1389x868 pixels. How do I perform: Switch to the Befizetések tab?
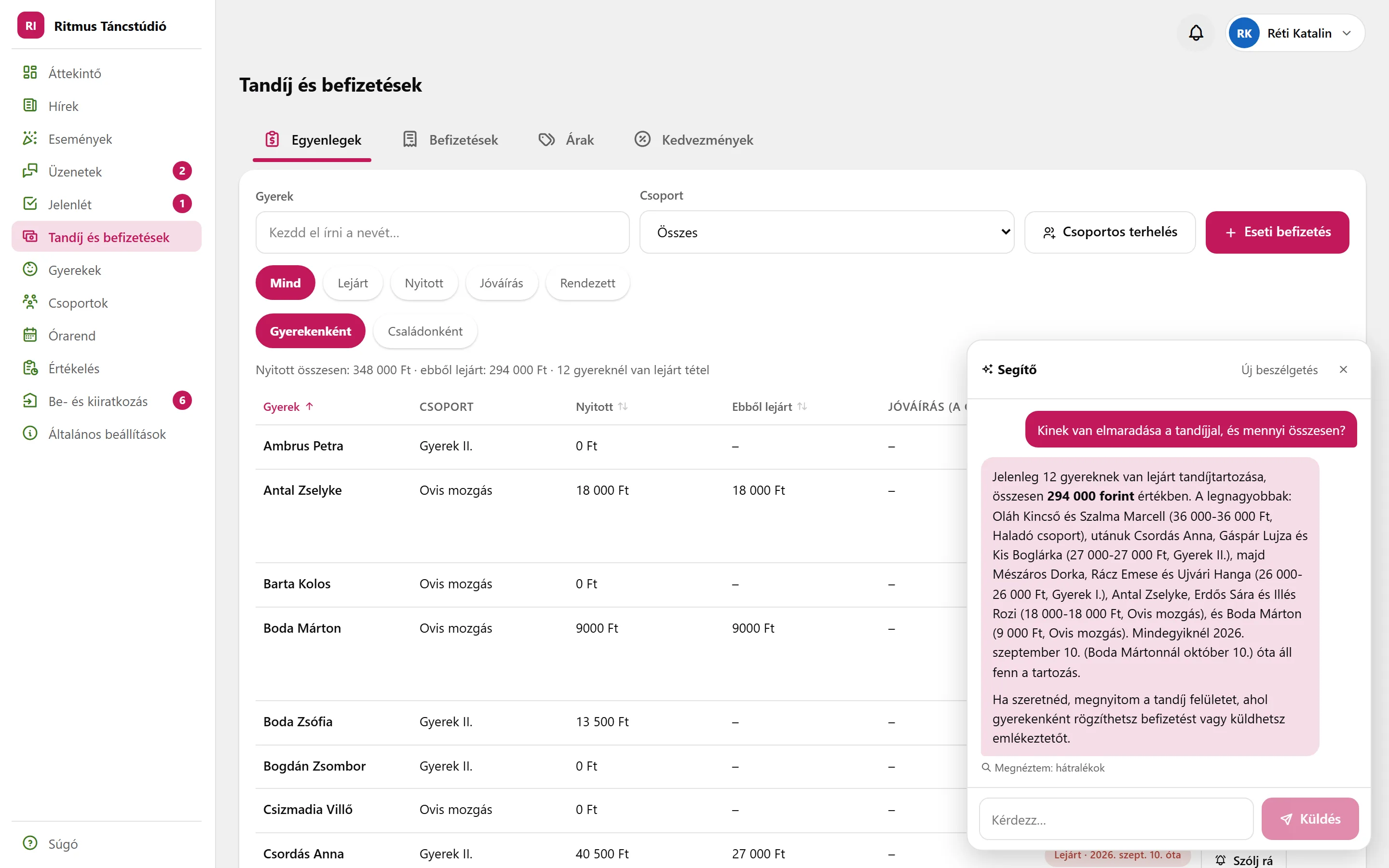point(450,139)
